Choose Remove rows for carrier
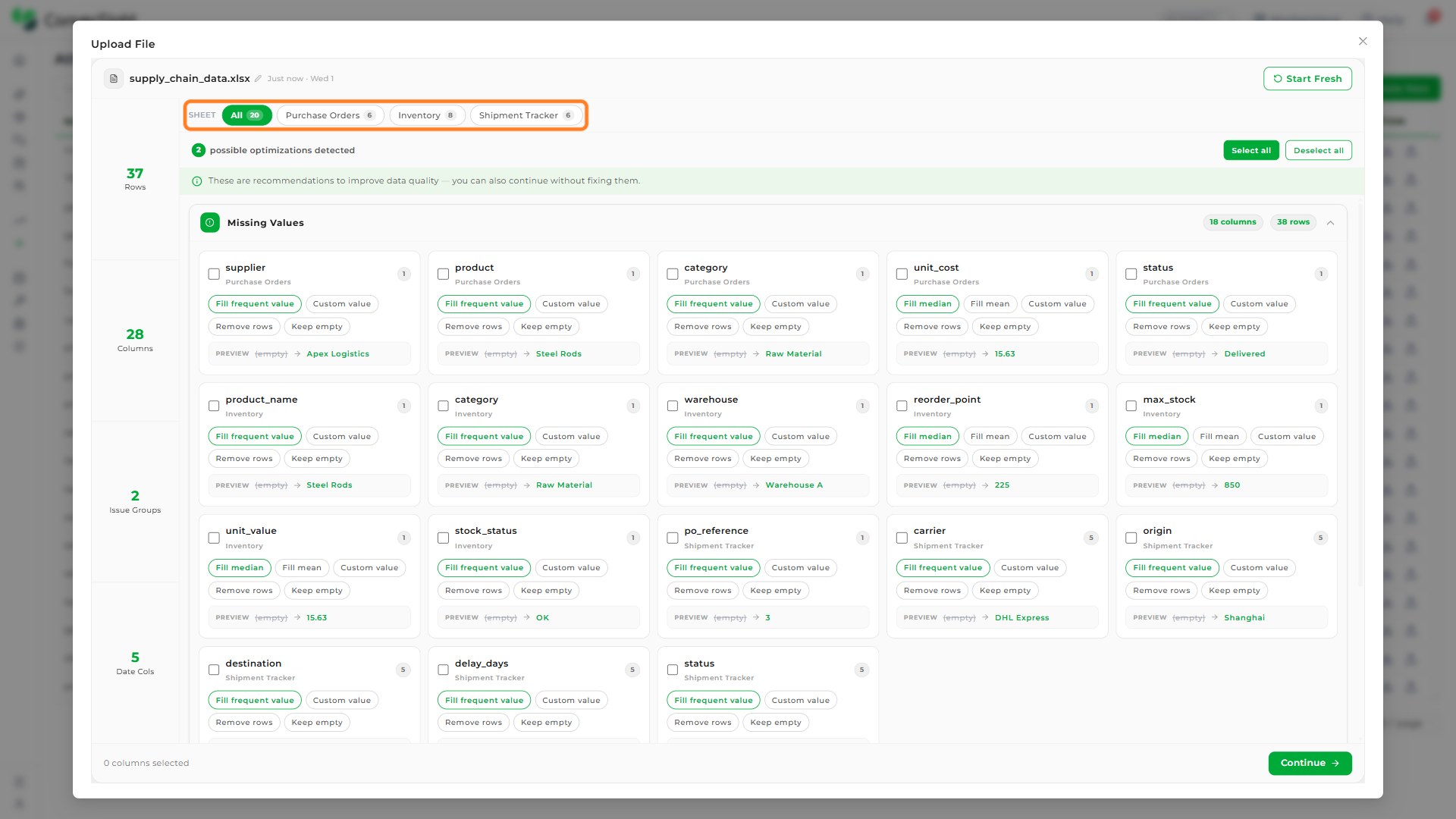The image size is (1456, 819). [932, 591]
